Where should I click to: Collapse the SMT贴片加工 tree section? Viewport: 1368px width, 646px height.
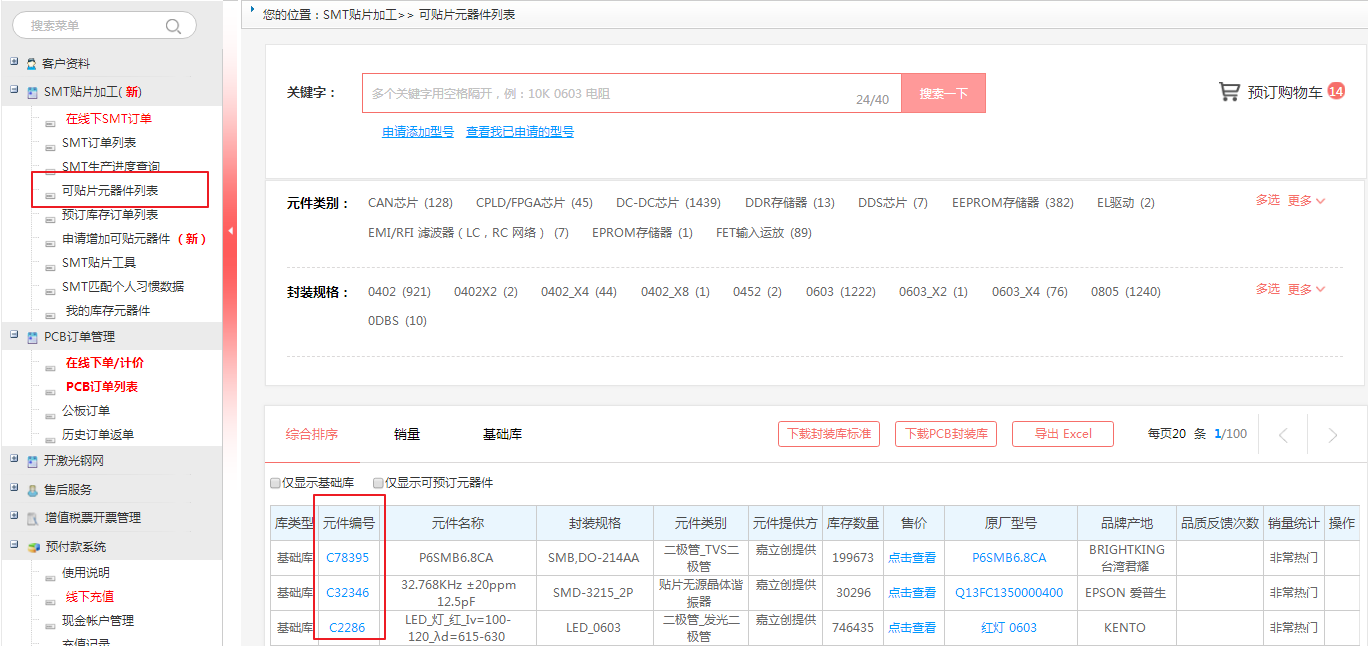click(x=14, y=90)
